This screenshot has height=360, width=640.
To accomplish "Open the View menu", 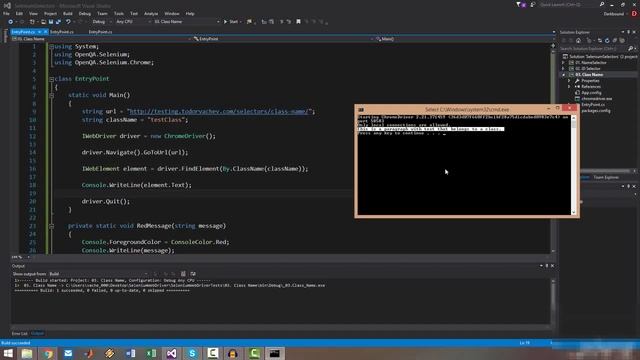I will point(33,13).
